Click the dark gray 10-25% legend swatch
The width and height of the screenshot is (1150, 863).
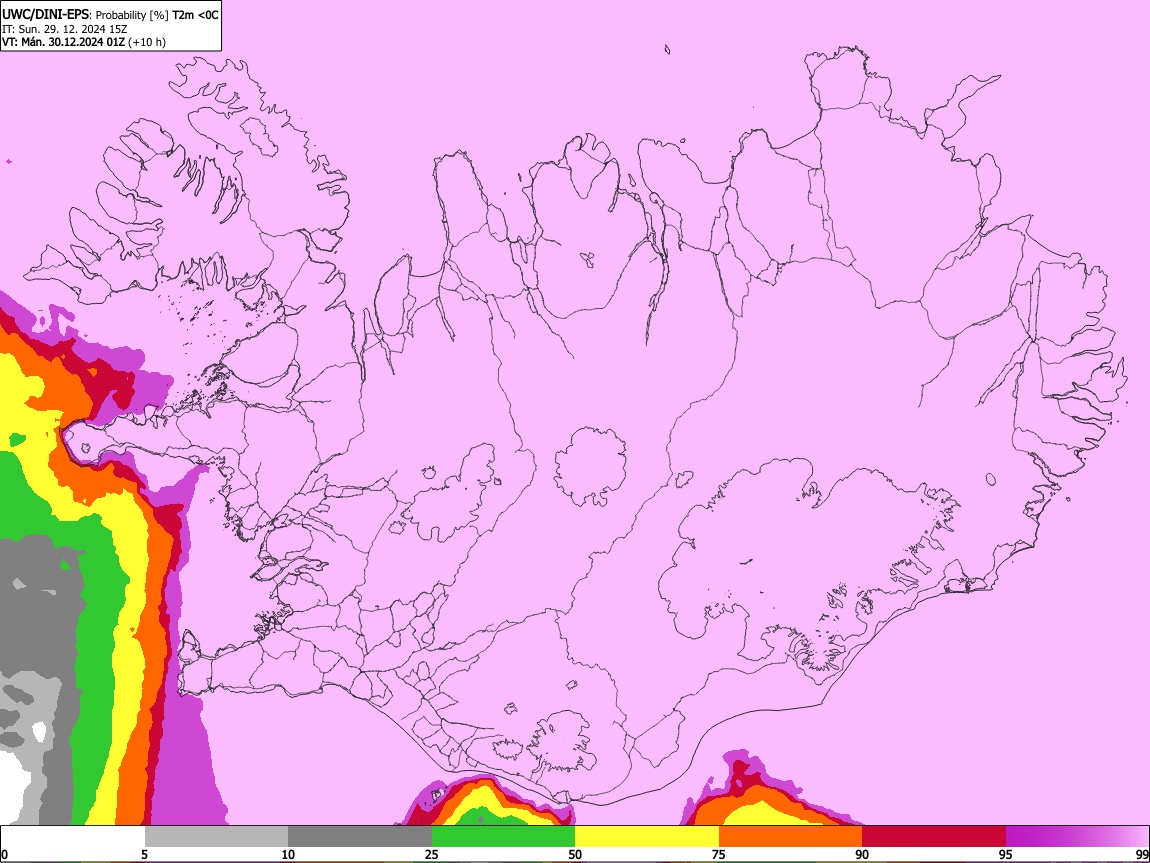(x=359, y=837)
